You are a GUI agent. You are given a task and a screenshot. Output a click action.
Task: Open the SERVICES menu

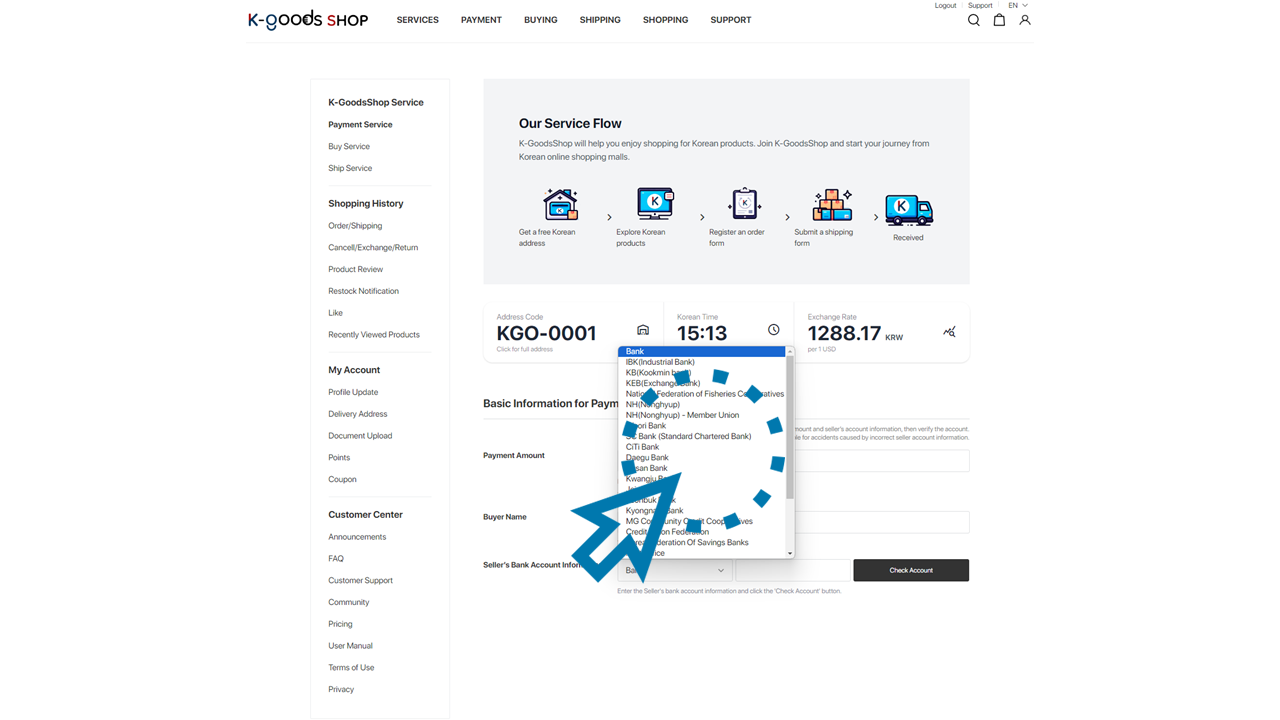click(x=418, y=20)
